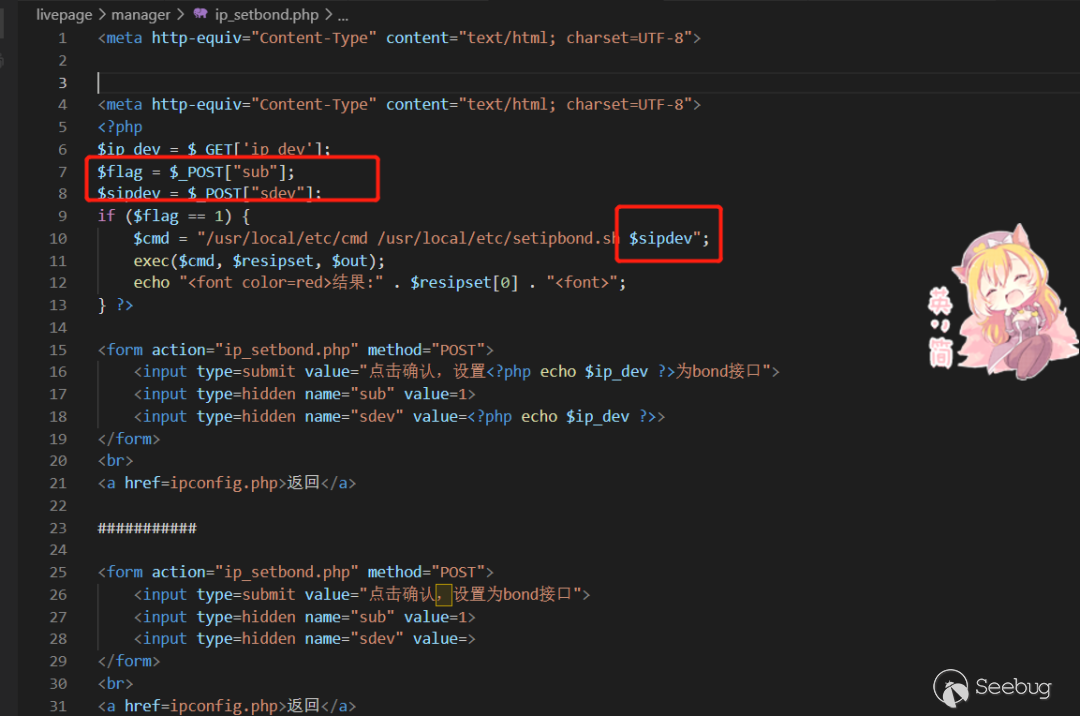Image resolution: width=1080 pixels, height=716 pixels.
Task: Click the <?php opening tag
Action: pyautogui.click(x=120, y=127)
